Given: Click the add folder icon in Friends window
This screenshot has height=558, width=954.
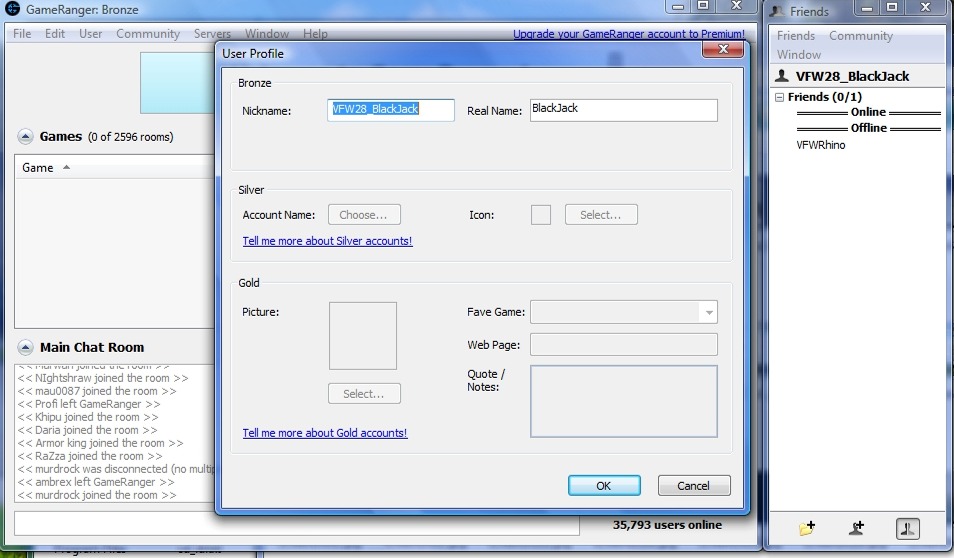Looking at the screenshot, I should click(807, 528).
